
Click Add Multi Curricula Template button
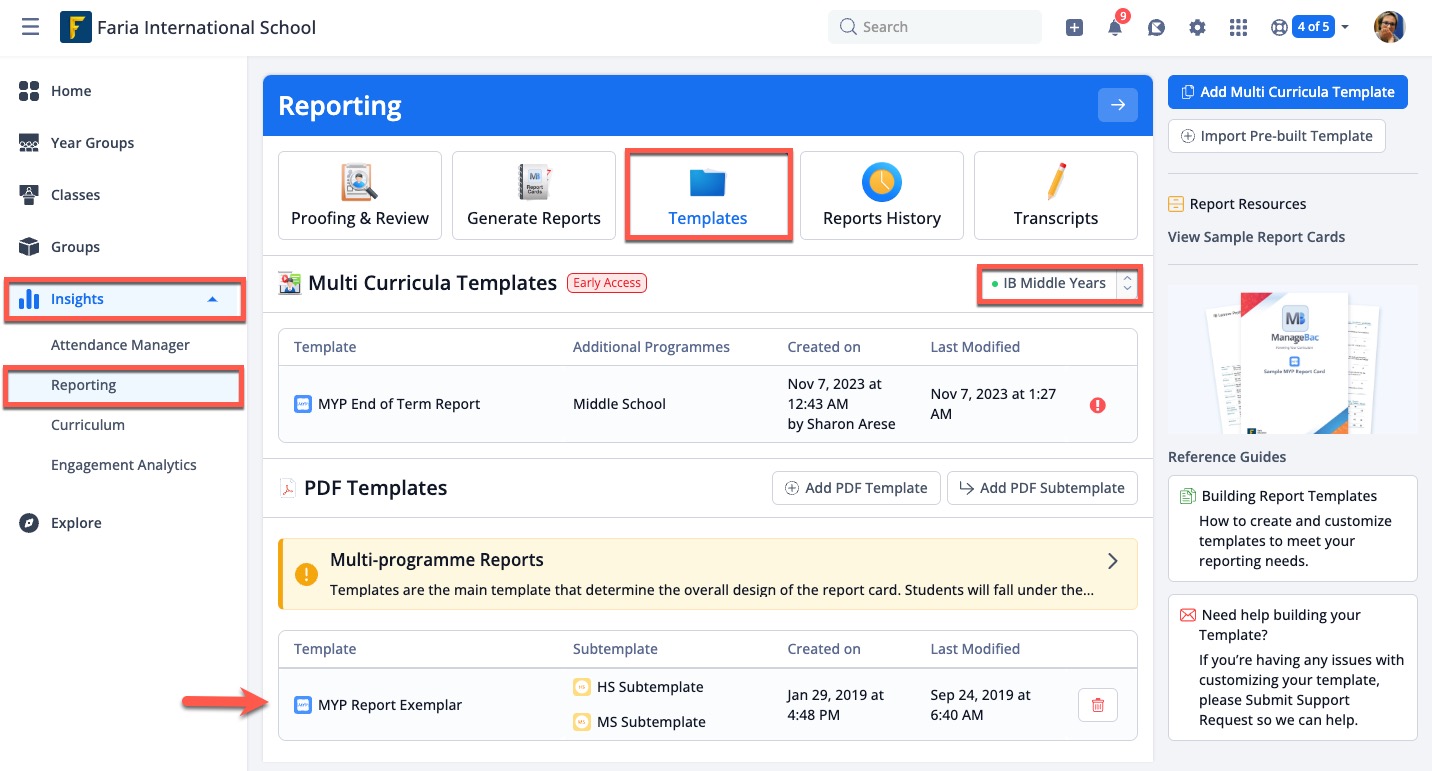point(1287,92)
